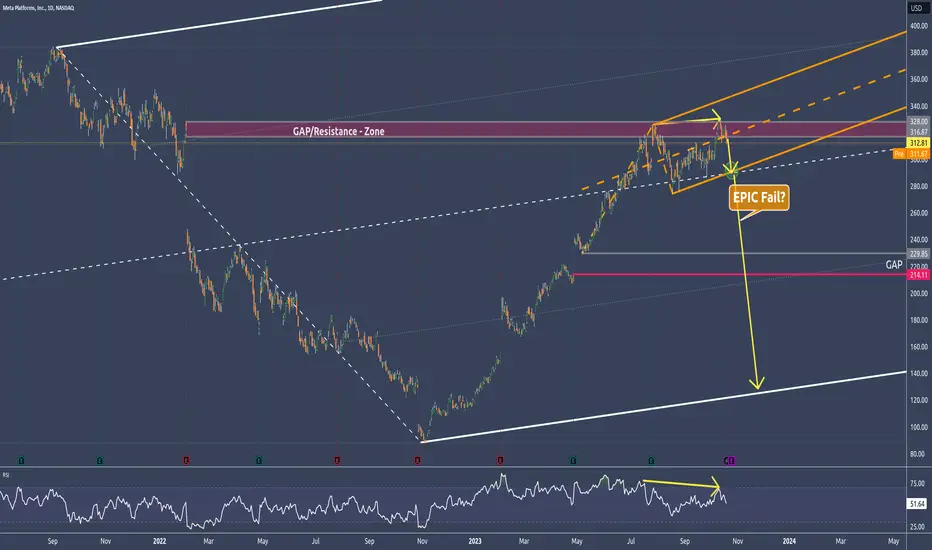The height and width of the screenshot is (550, 932).
Task: Click the 328.00 price label
Action: point(918,121)
